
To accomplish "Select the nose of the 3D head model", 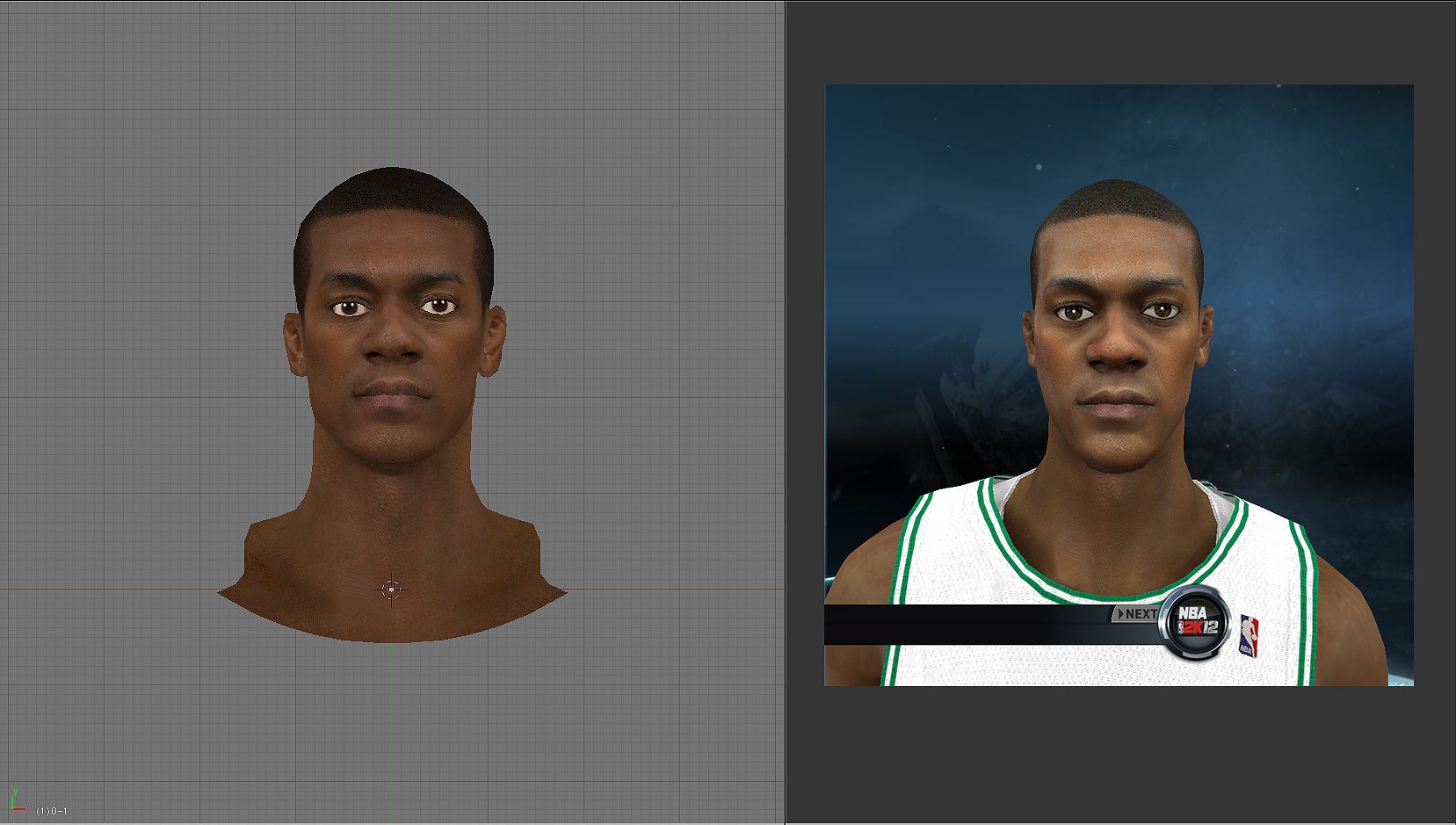I will point(392,344).
